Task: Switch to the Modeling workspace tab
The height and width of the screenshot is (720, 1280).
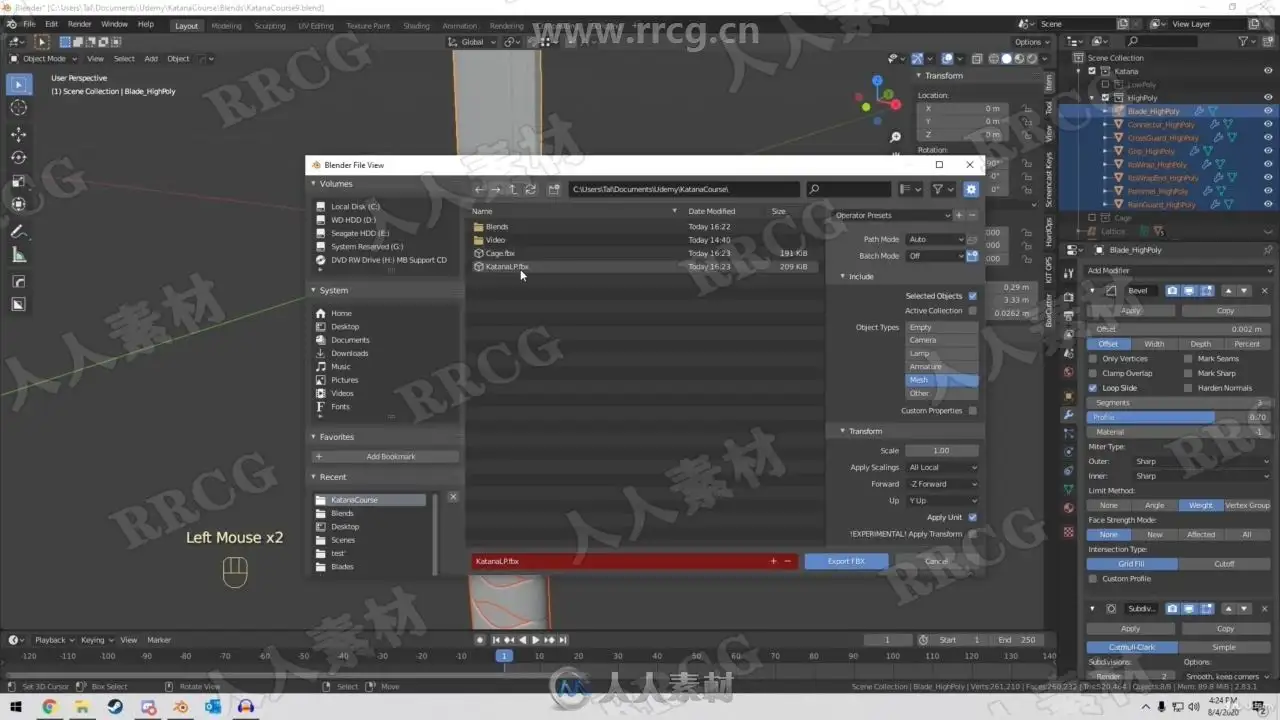Action: pyautogui.click(x=226, y=26)
